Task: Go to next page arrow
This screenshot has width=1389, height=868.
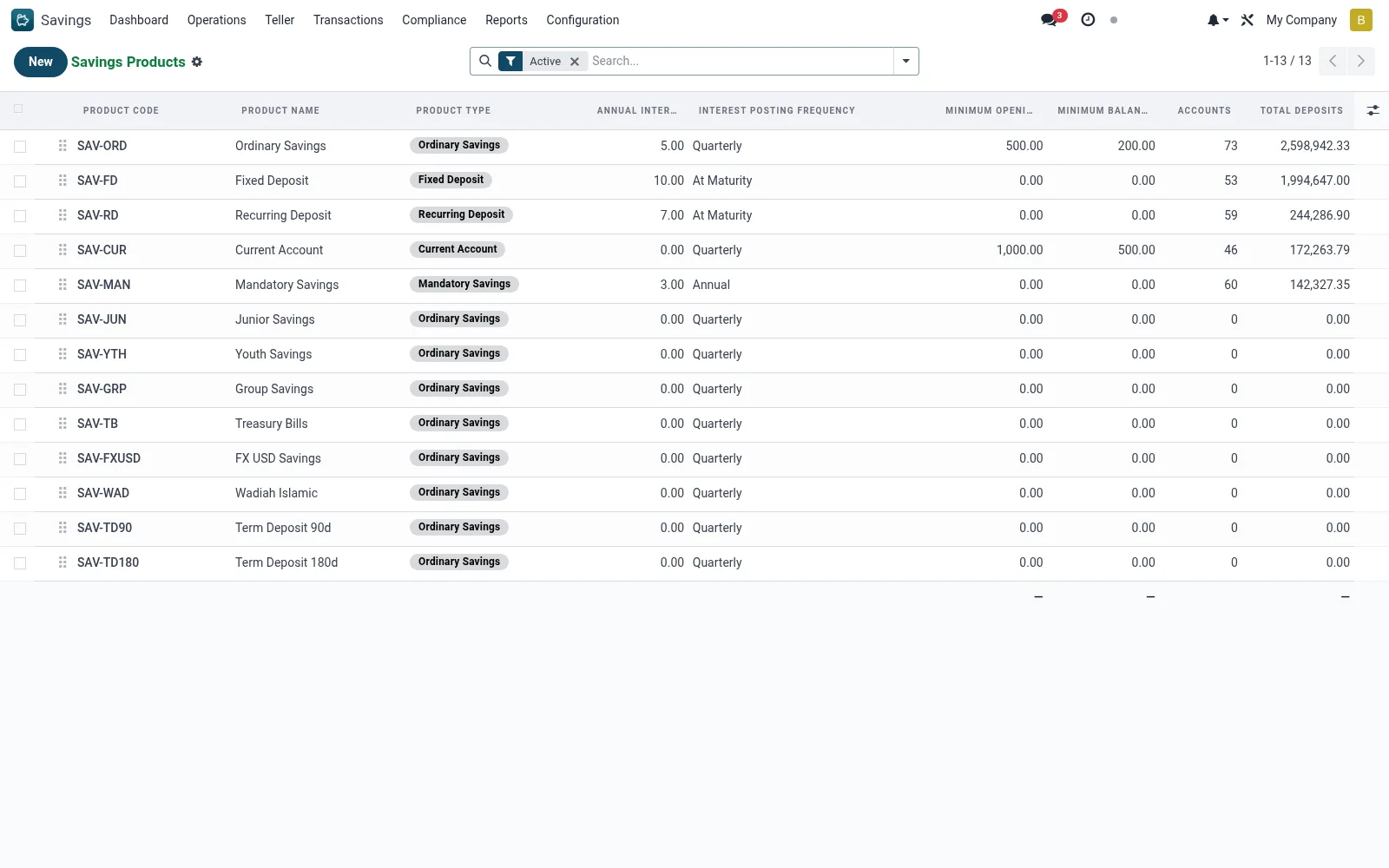Action: 1361,61
